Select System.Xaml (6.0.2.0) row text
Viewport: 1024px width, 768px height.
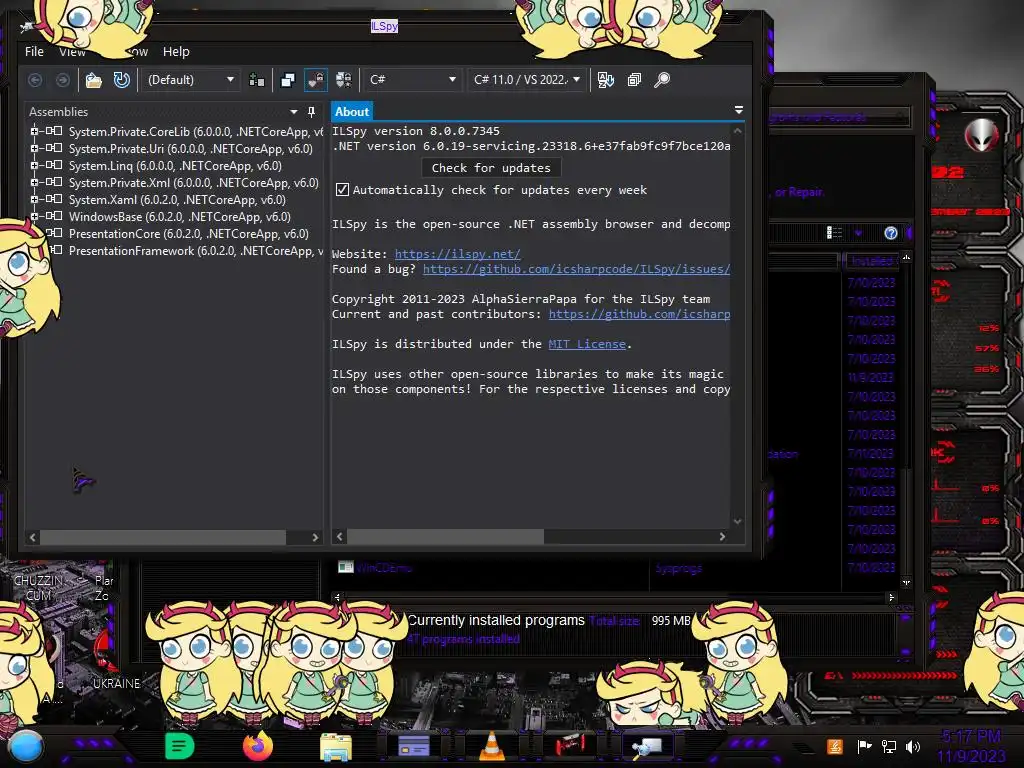pos(177,200)
